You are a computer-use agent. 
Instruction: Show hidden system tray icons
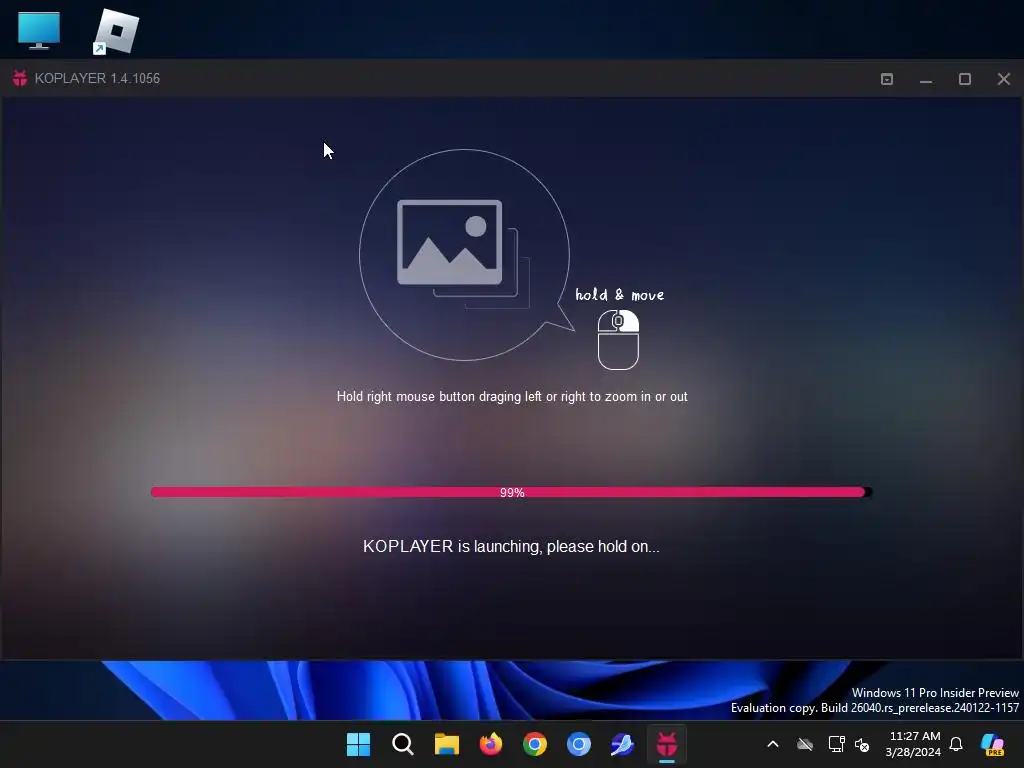coord(773,744)
